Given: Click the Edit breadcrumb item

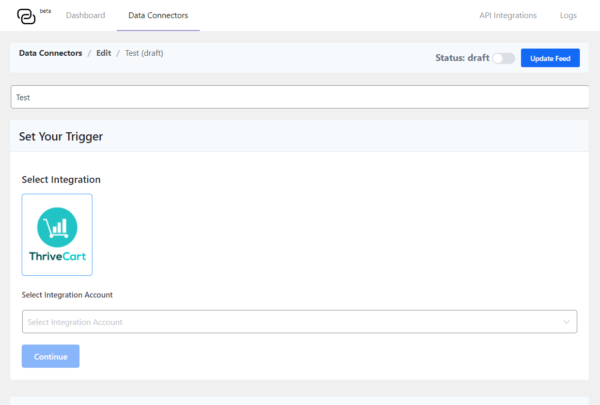Looking at the screenshot, I should [104, 53].
